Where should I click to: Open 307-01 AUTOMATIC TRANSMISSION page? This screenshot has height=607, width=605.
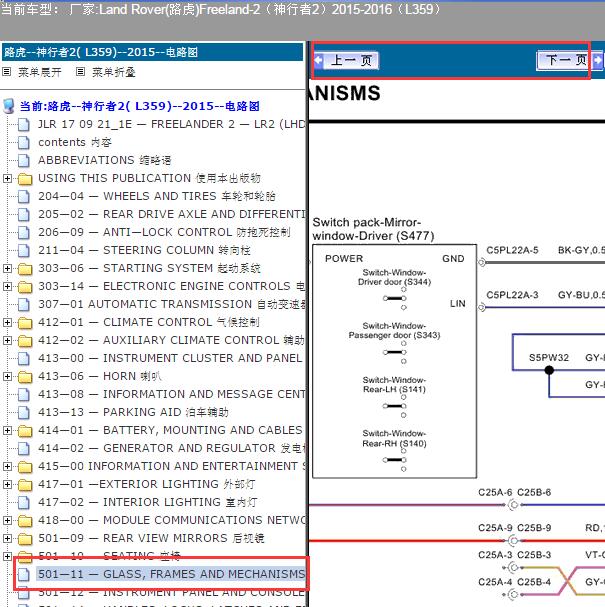171,304
